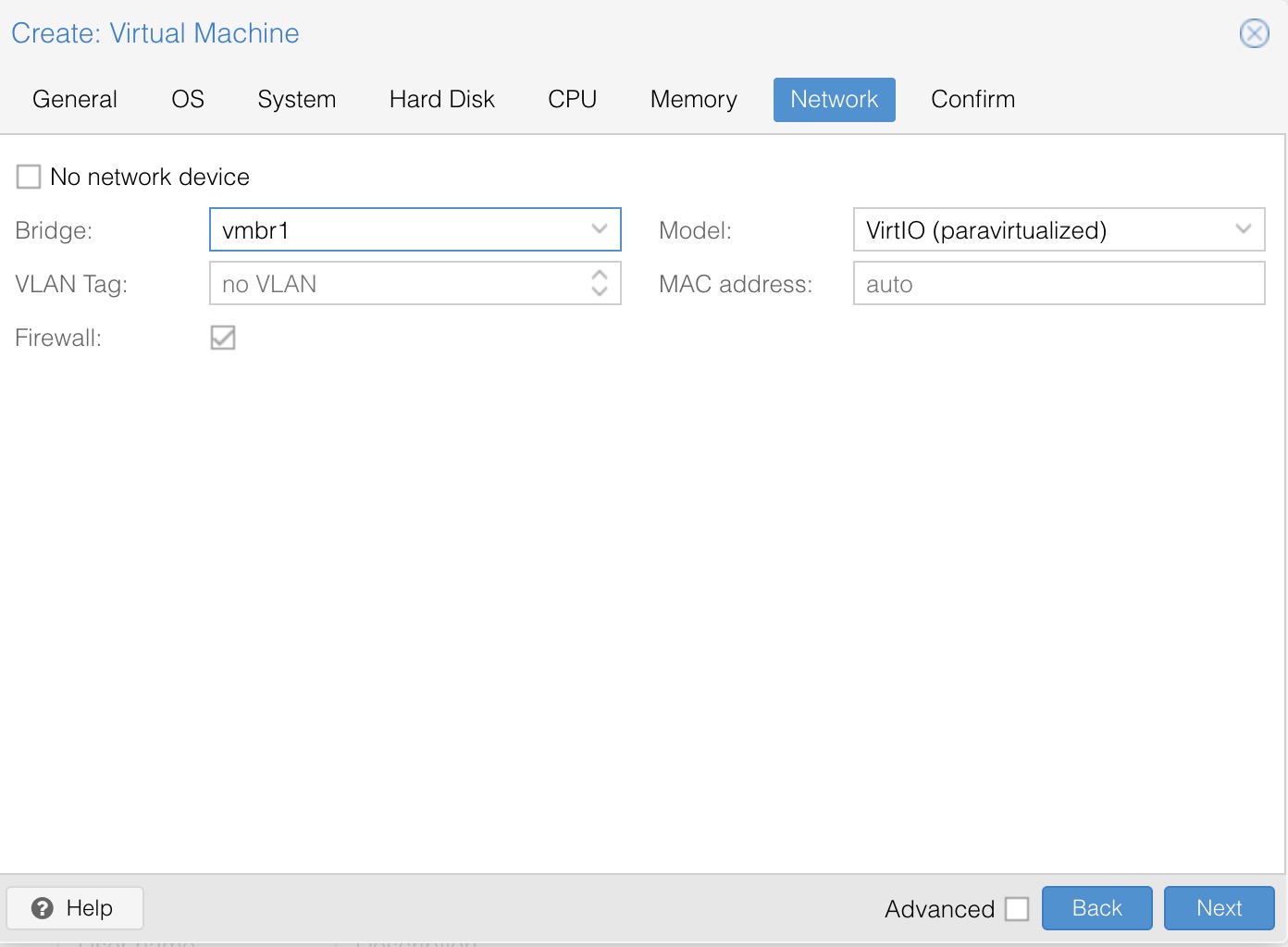
Task: Select the Network tab
Action: (x=835, y=100)
